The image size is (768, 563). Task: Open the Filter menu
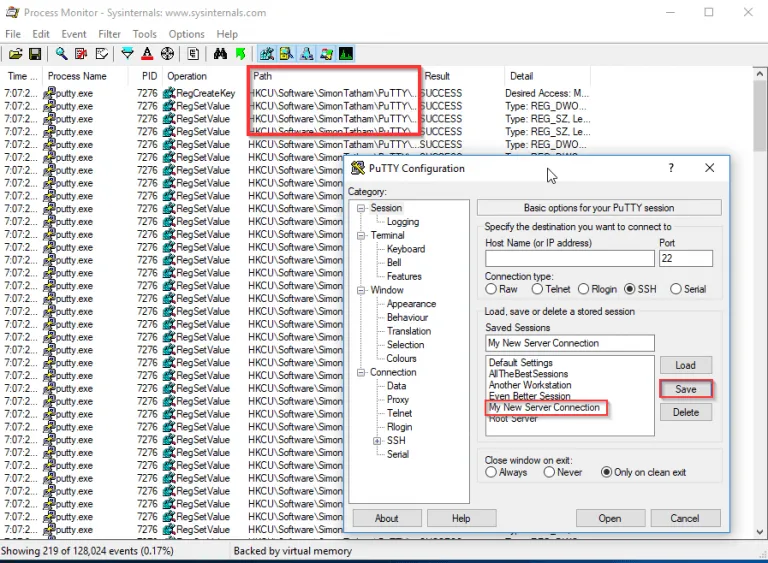[x=109, y=34]
